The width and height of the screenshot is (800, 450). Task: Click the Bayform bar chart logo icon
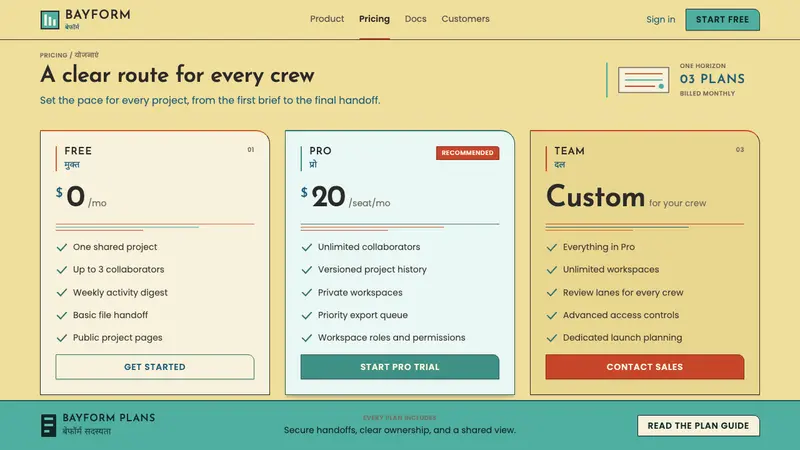tap(49, 20)
